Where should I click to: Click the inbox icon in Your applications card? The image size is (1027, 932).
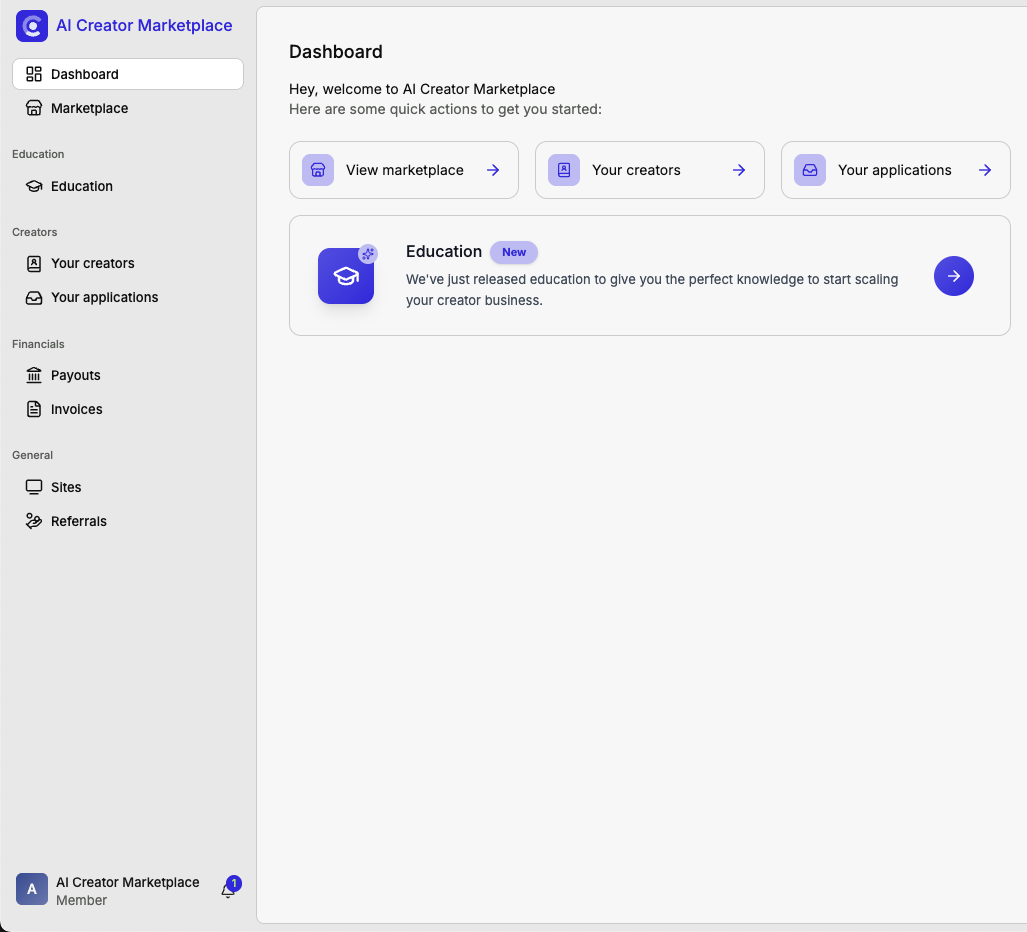coord(810,170)
